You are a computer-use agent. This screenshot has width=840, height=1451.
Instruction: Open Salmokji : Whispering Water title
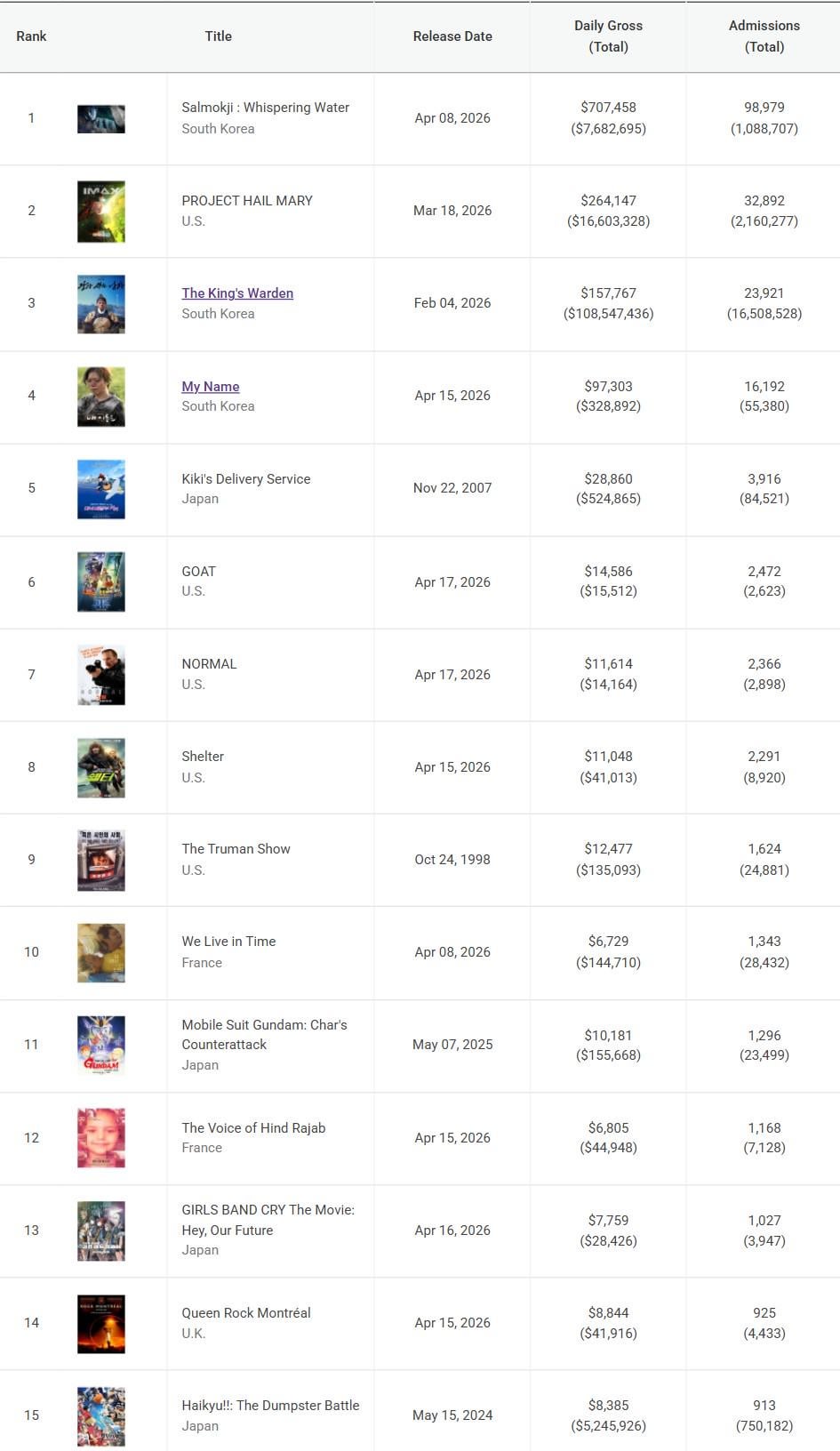tap(265, 108)
